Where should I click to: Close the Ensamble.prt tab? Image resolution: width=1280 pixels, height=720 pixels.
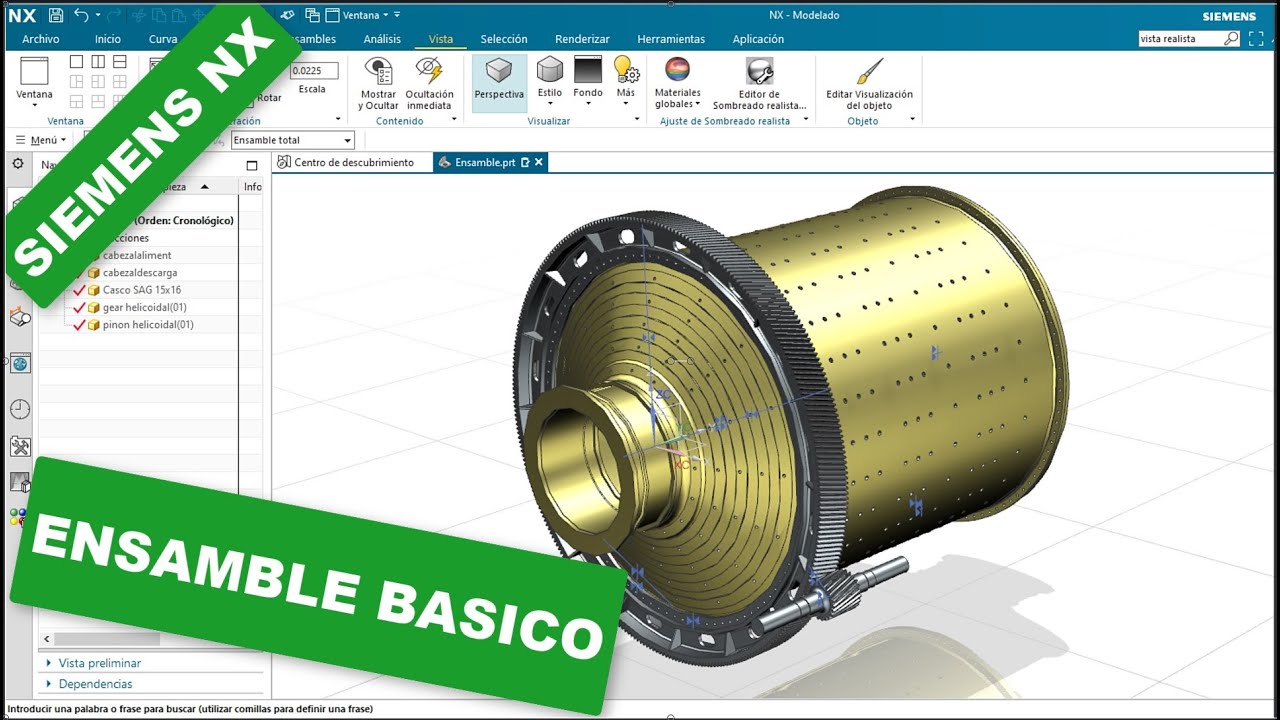coord(539,162)
